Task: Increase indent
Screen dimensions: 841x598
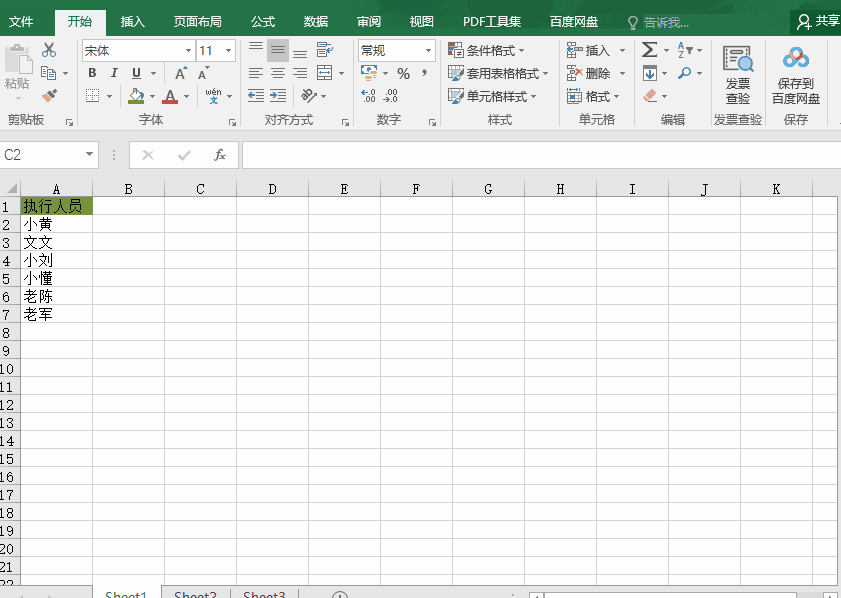Action: tap(278, 96)
